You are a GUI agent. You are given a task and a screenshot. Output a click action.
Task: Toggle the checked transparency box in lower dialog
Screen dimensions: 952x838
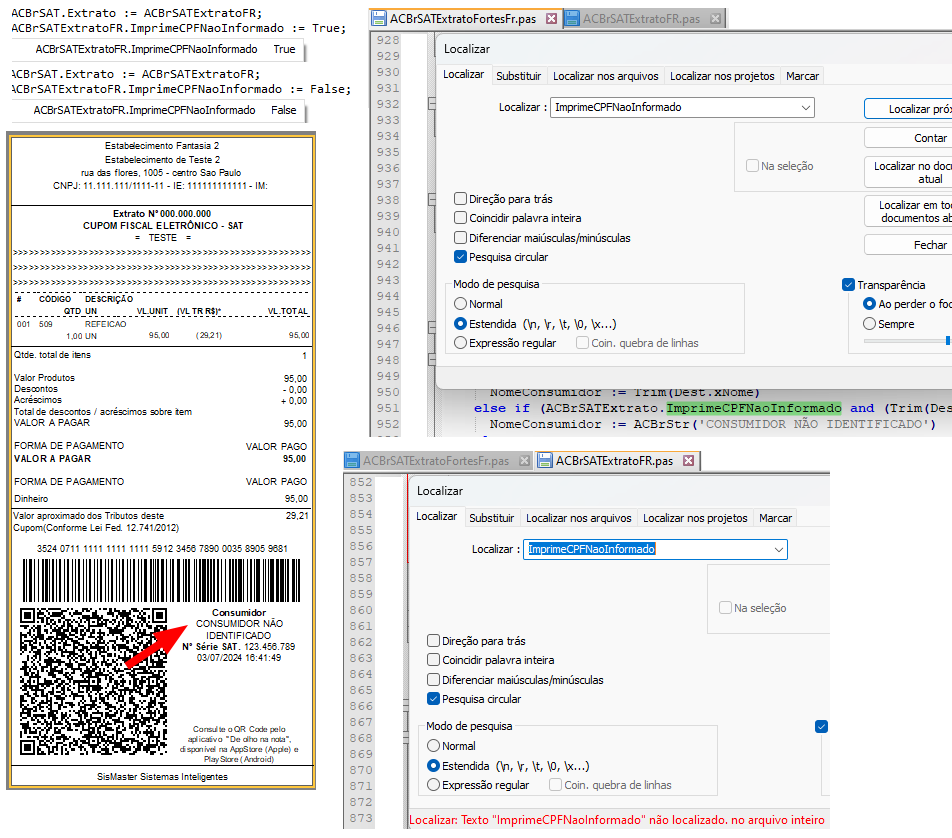coord(821,726)
